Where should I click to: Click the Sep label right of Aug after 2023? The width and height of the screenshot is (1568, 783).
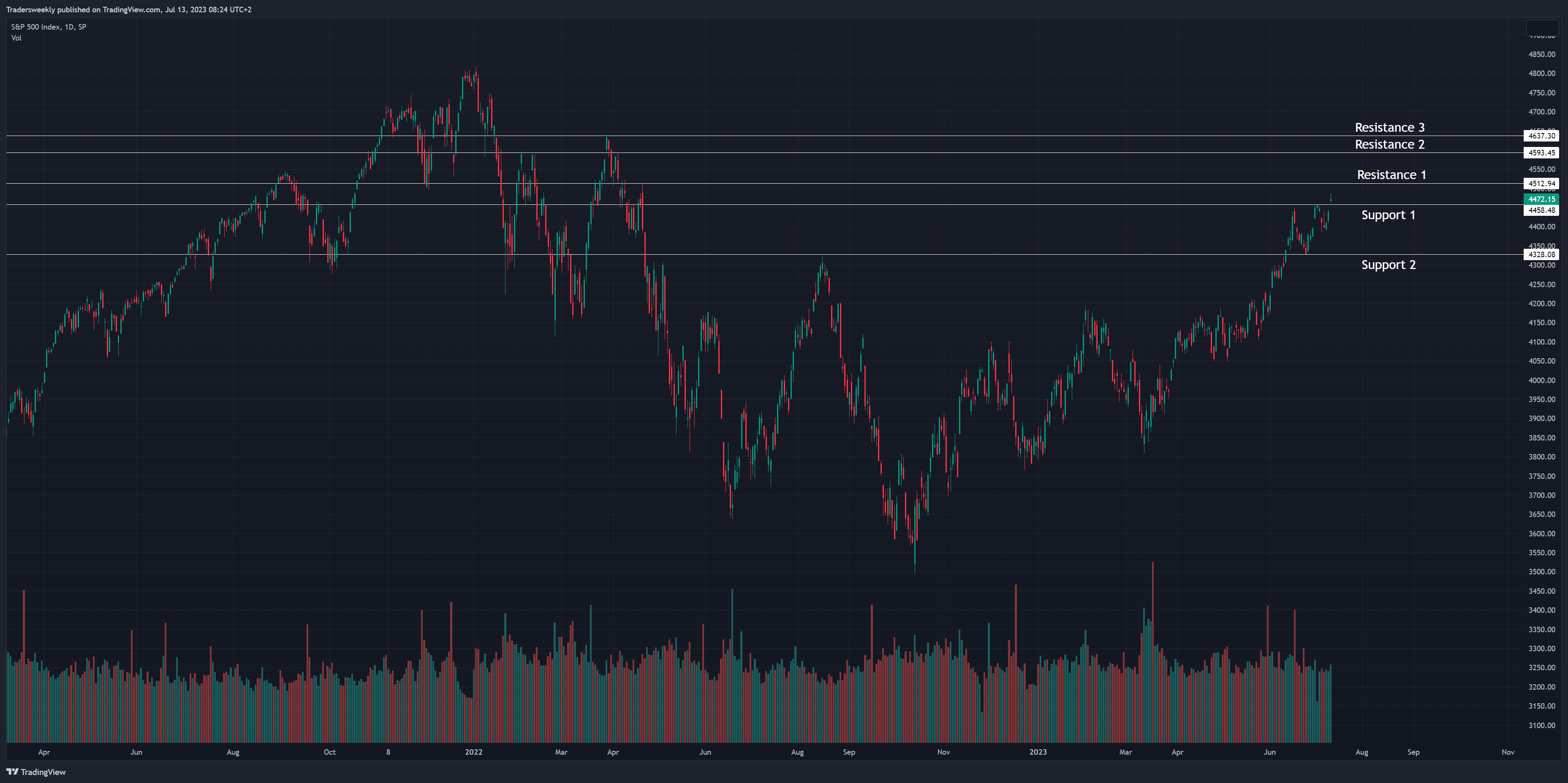pyautogui.click(x=1413, y=752)
